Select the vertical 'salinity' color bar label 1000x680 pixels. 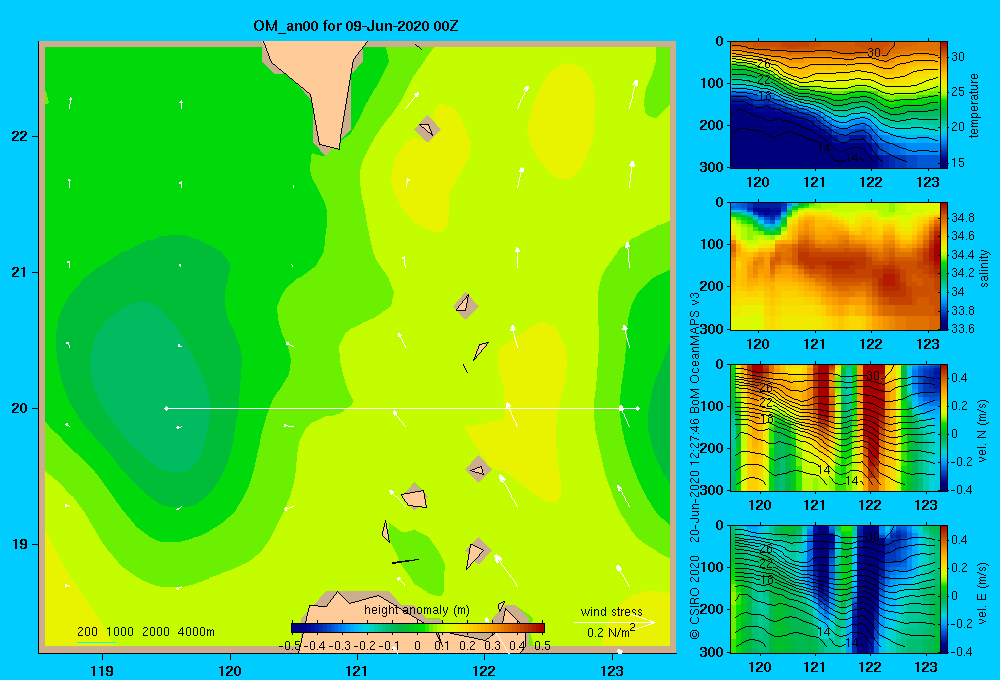click(984, 268)
